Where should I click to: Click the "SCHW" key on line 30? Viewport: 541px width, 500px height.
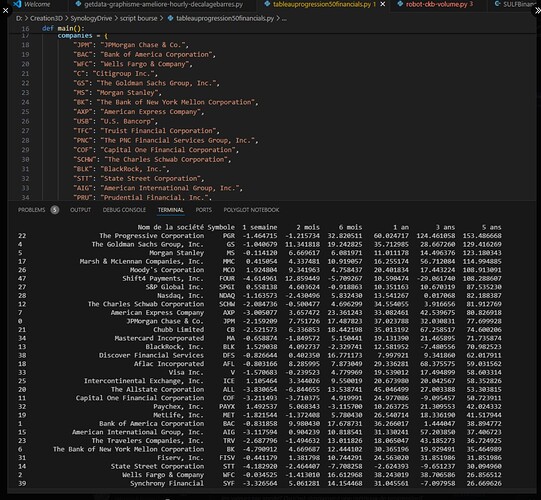click(x=85, y=159)
